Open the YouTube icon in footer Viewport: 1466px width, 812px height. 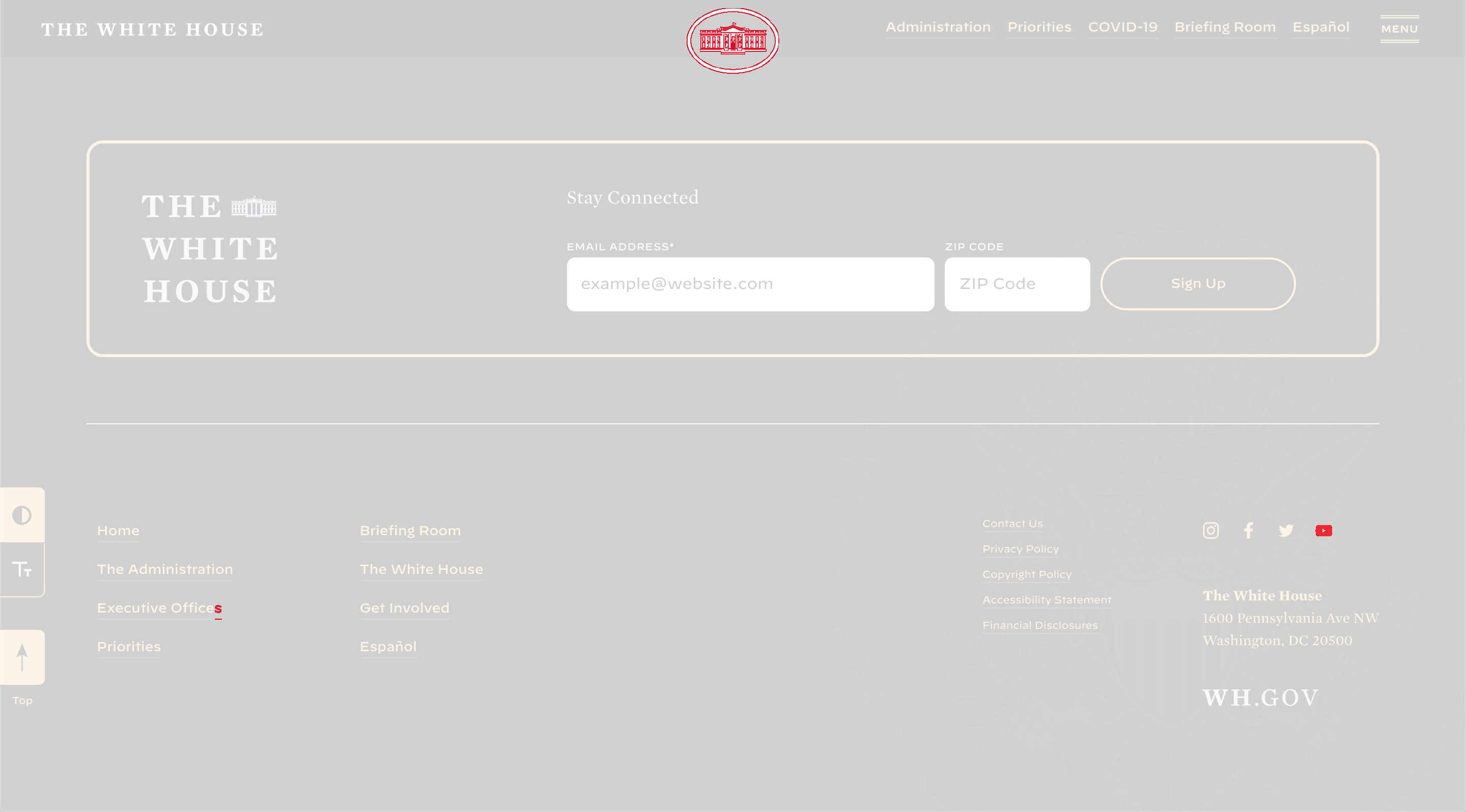click(1323, 531)
